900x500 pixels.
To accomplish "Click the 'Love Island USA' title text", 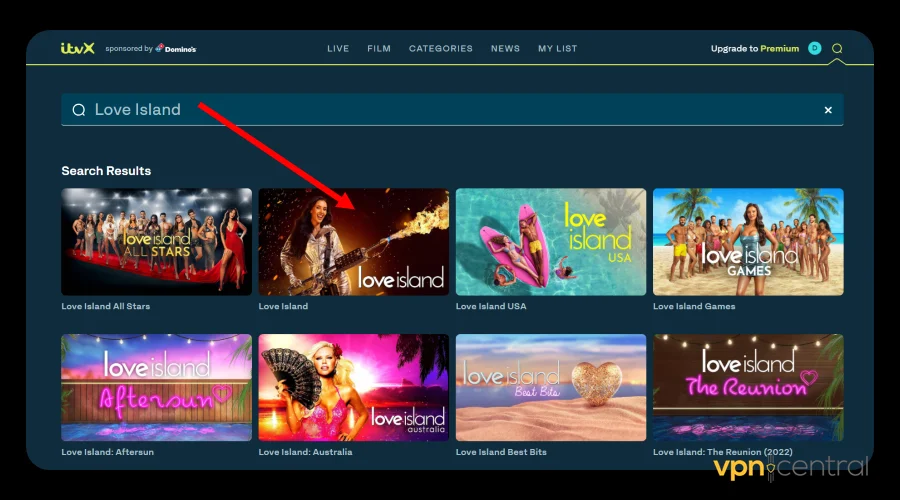I will pyautogui.click(x=491, y=307).
